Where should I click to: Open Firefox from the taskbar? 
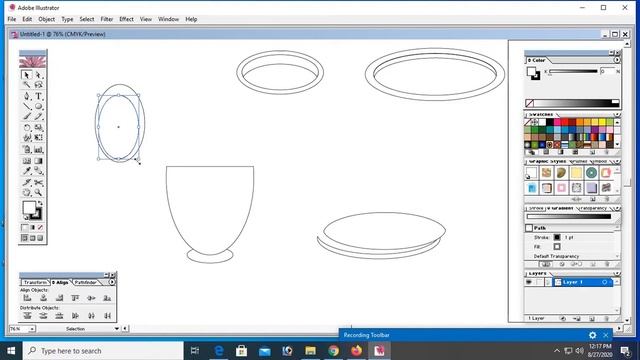coord(357,351)
